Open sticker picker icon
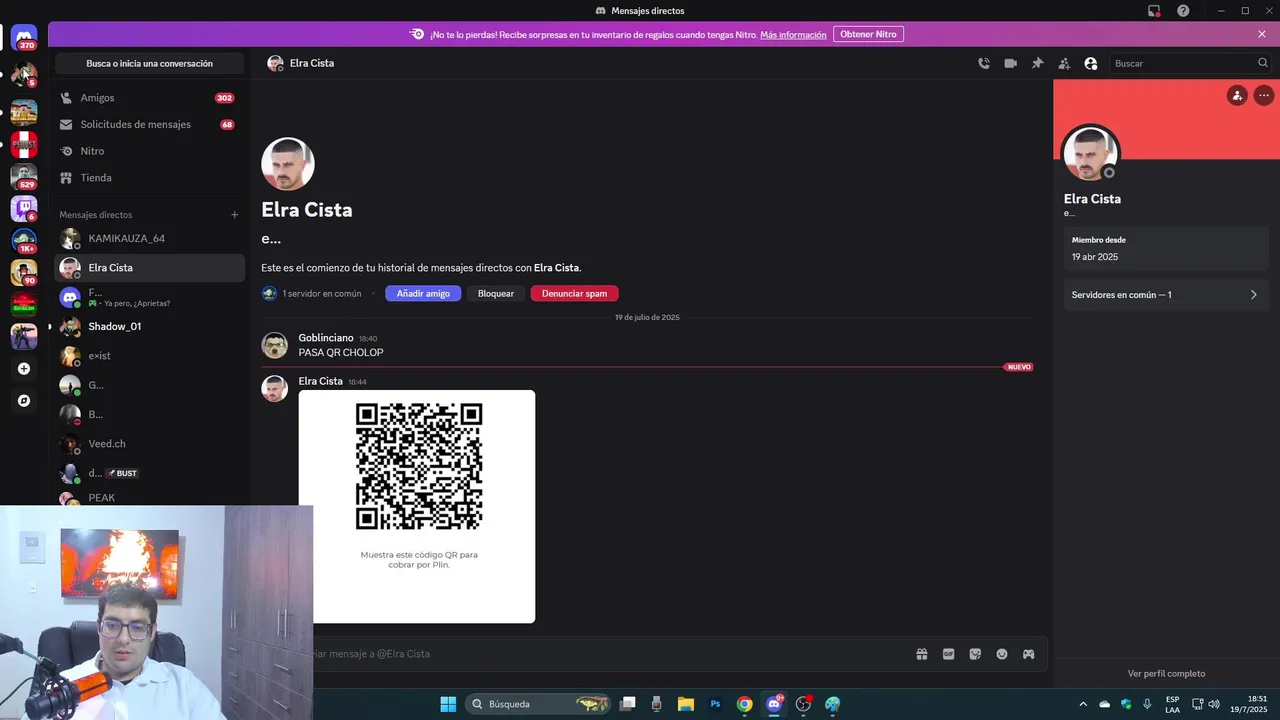 click(x=975, y=654)
